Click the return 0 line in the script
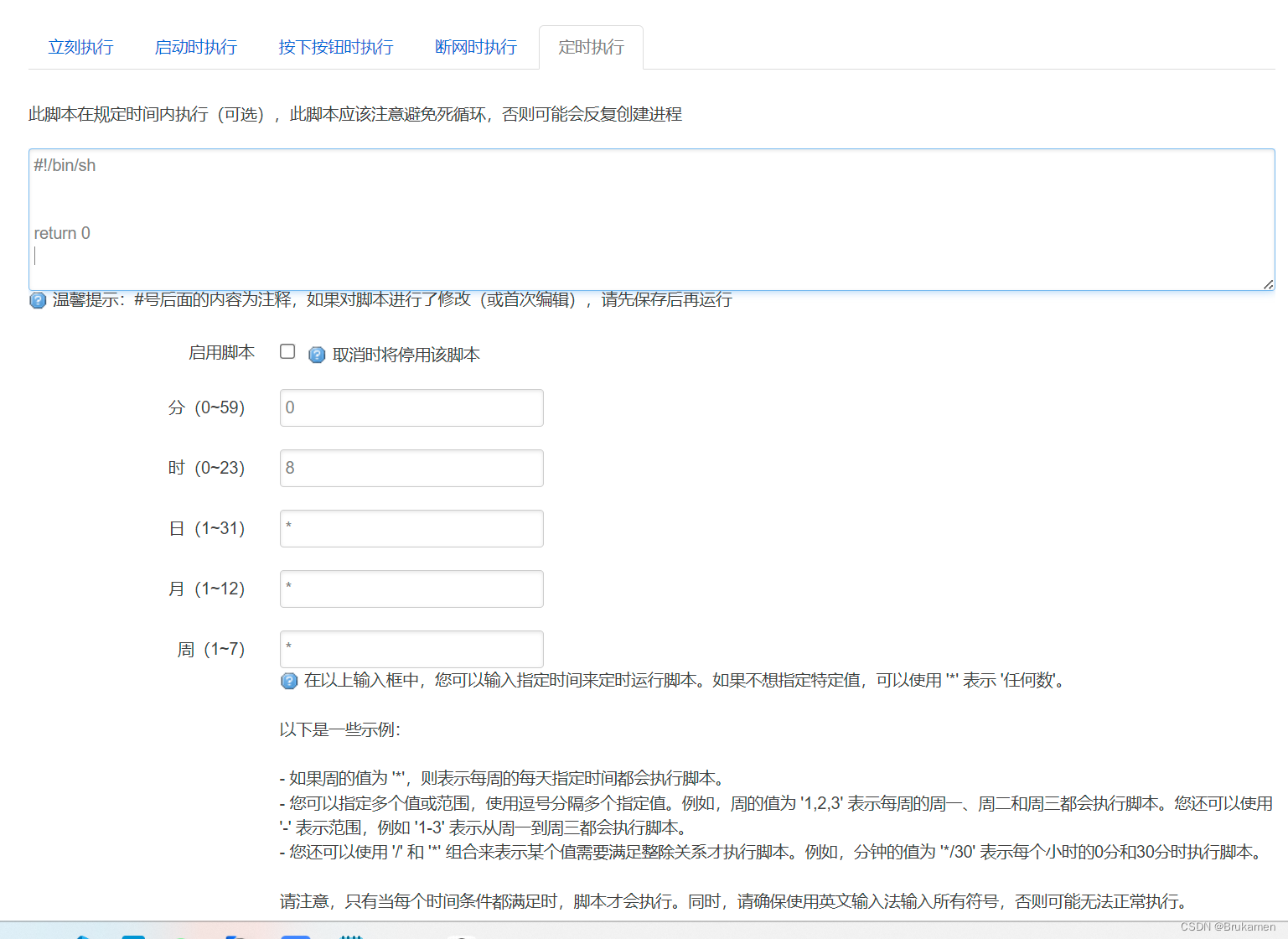Image resolution: width=1288 pixels, height=939 pixels. [62, 233]
